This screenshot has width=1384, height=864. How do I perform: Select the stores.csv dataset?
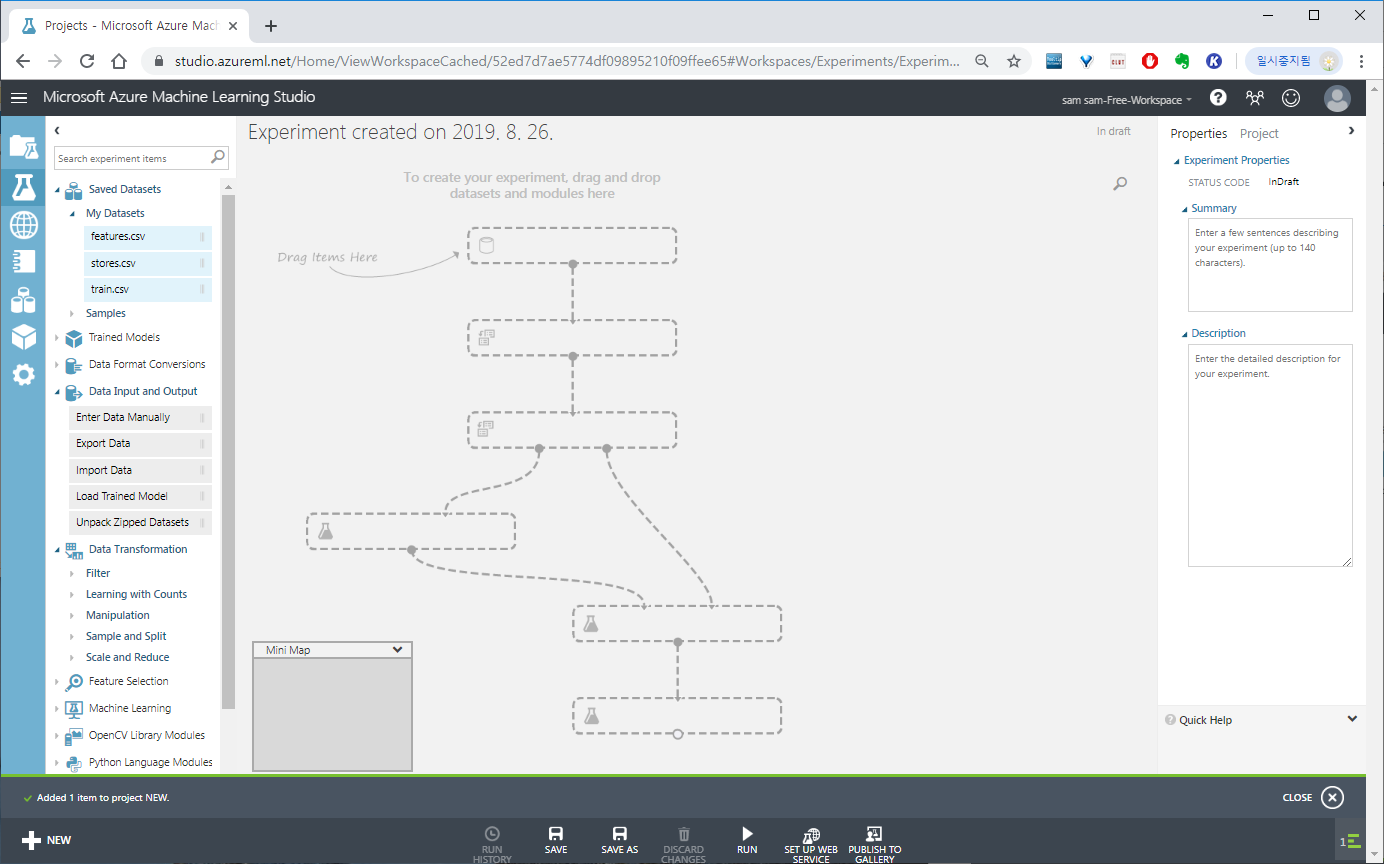[x=148, y=263]
